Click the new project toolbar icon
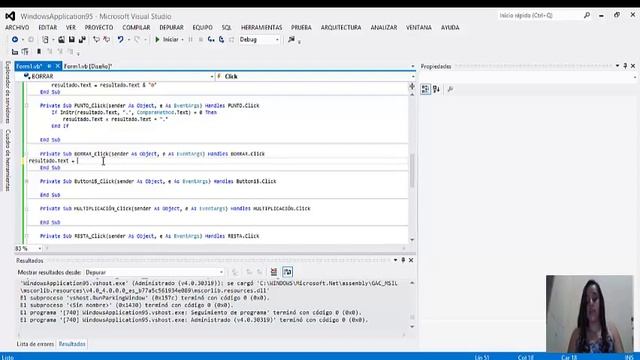The width and height of the screenshot is (640, 360). [45, 40]
